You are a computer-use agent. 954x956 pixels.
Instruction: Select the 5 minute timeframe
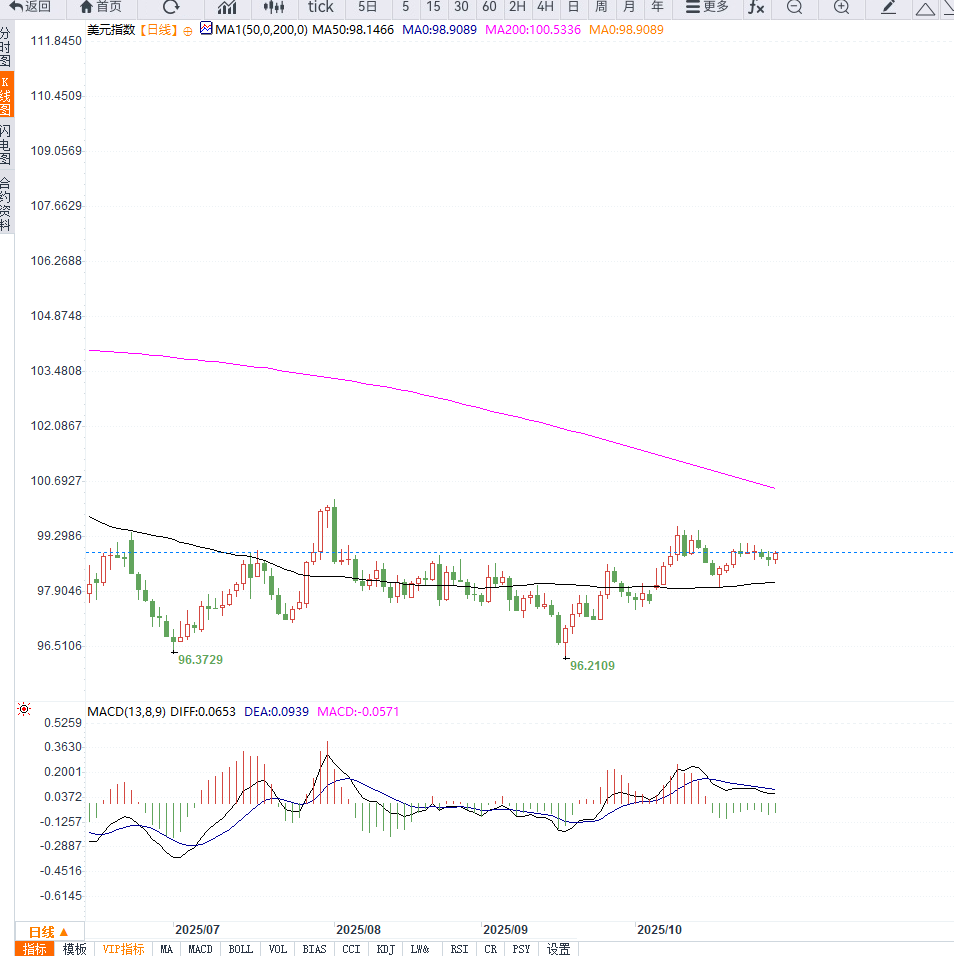(x=405, y=7)
